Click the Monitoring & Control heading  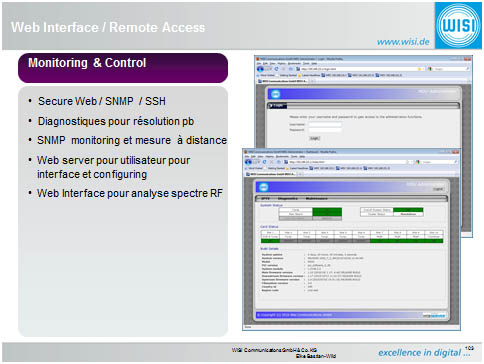point(87,63)
